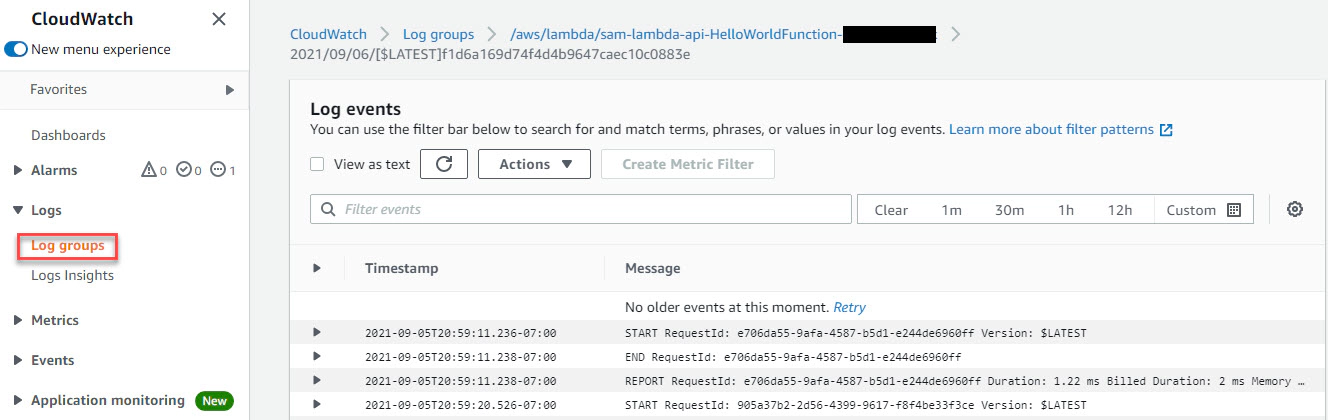Open the Custom time range picker

(1203, 210)
